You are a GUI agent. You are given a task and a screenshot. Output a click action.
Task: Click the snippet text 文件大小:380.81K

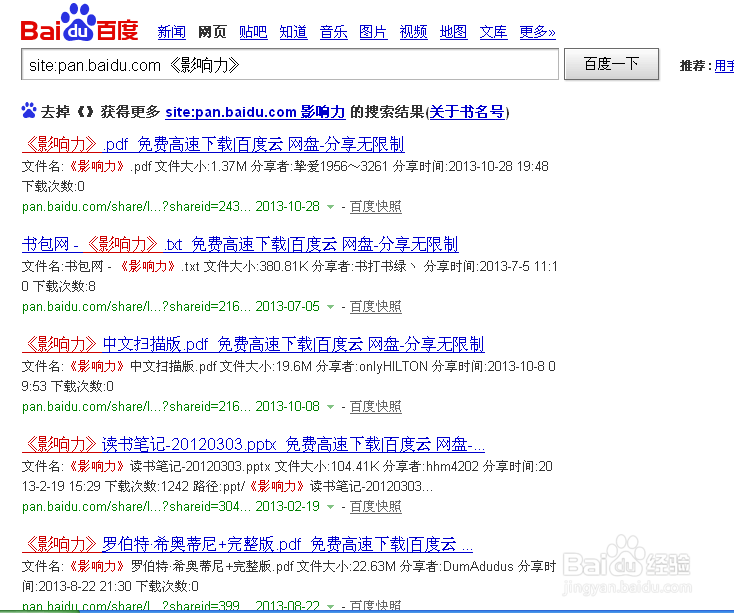[x=256, y=267]
